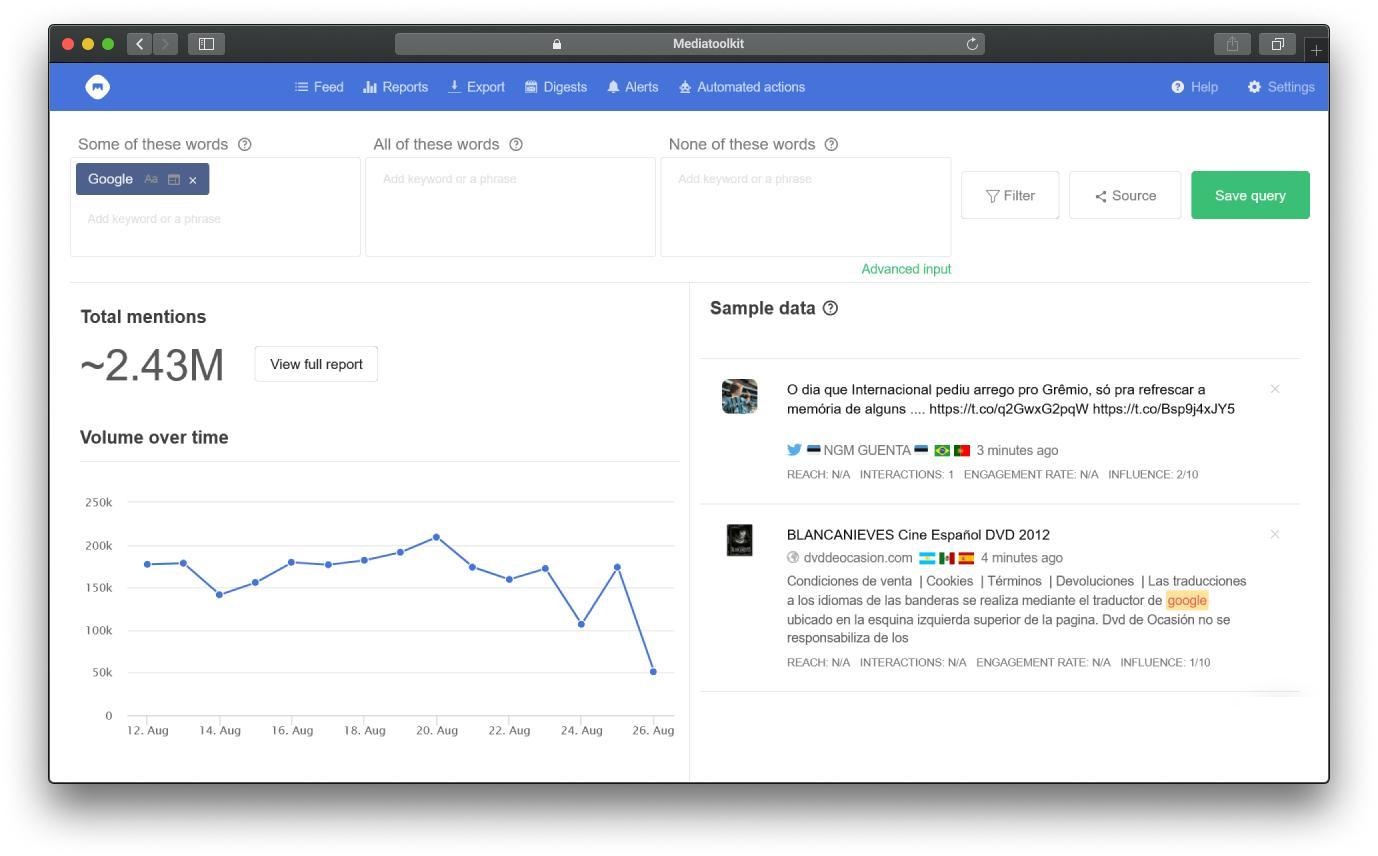Click highlighted google word in mention
This screenshot has height=856, width=1378.
tap(1187, 600)
